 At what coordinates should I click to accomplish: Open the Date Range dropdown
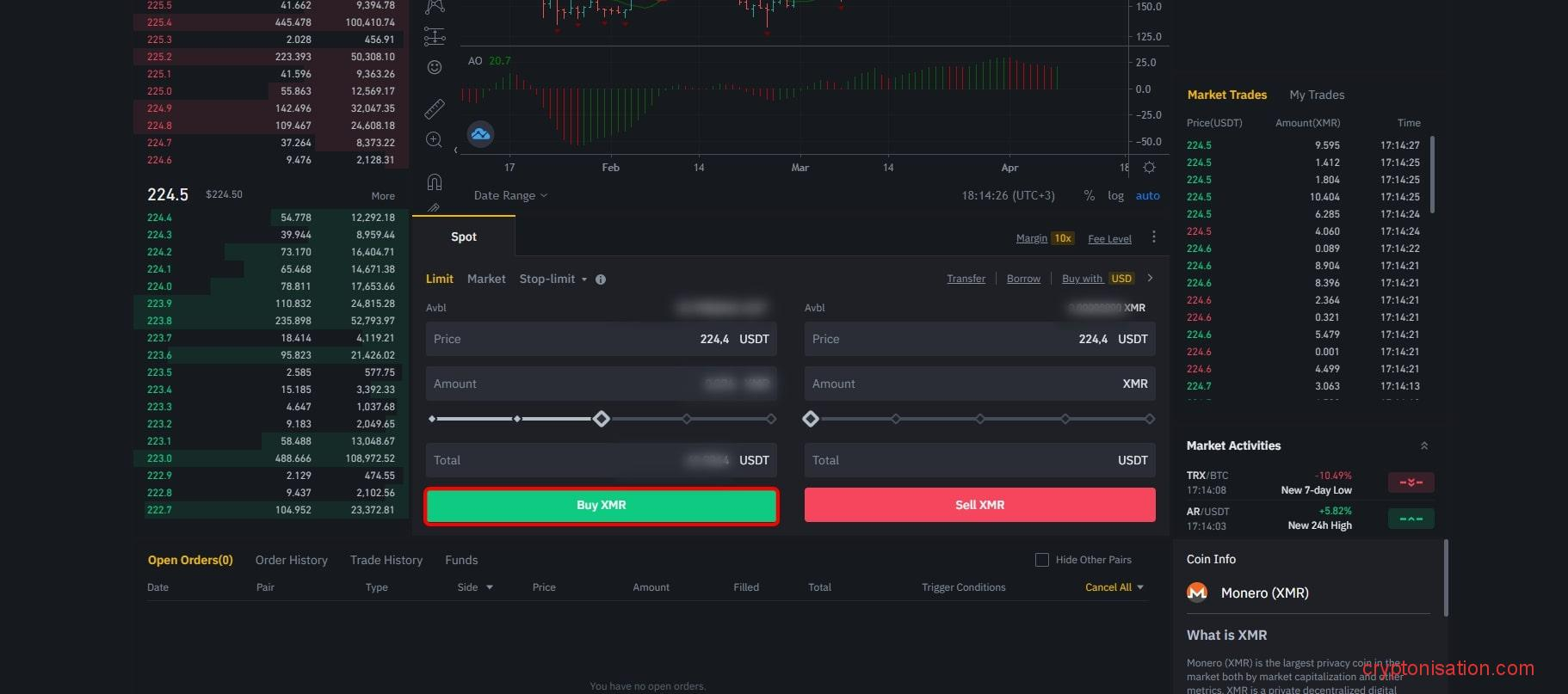coord(510,196)
